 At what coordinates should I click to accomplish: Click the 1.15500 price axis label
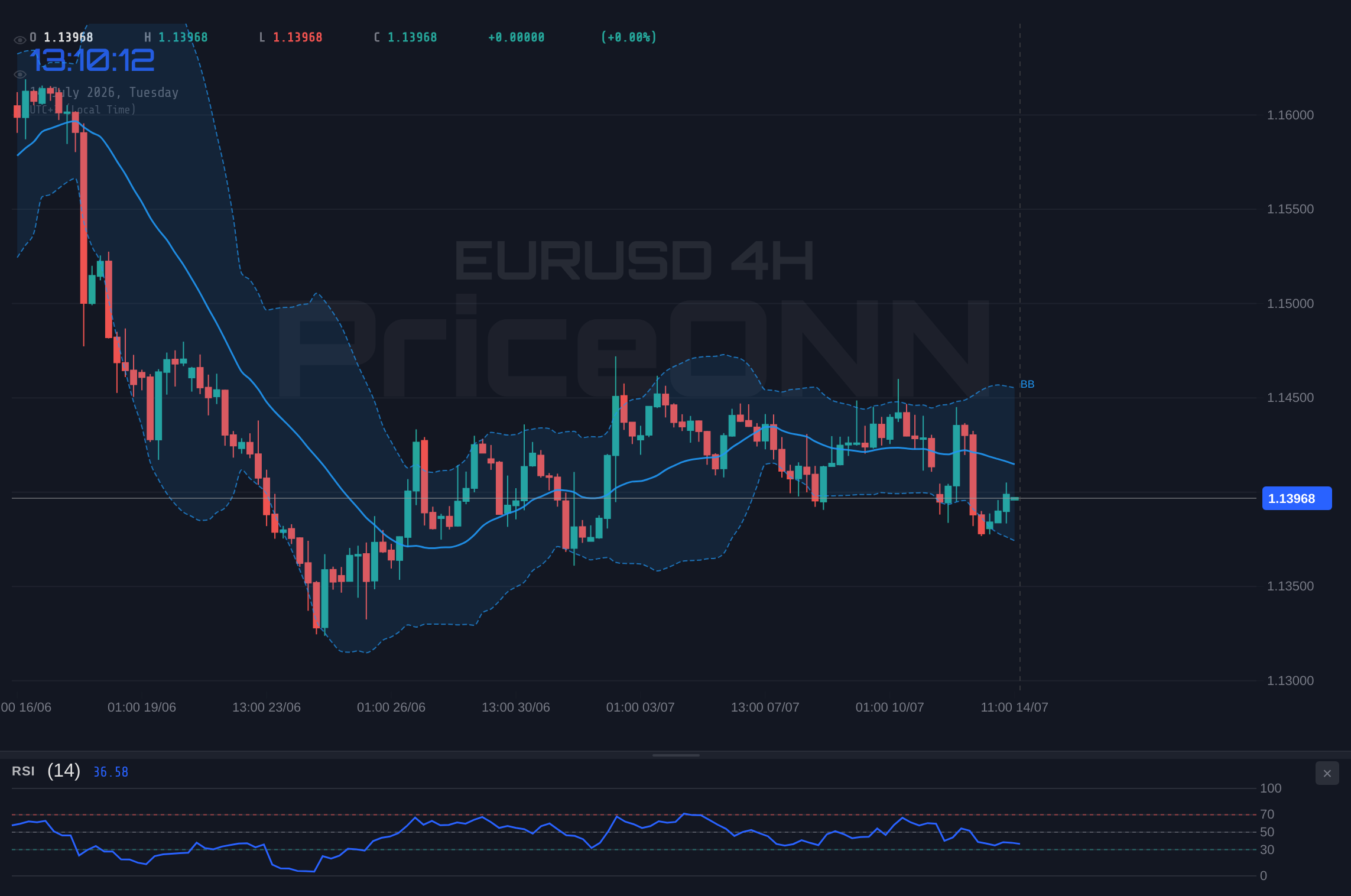coord(1290,209)
